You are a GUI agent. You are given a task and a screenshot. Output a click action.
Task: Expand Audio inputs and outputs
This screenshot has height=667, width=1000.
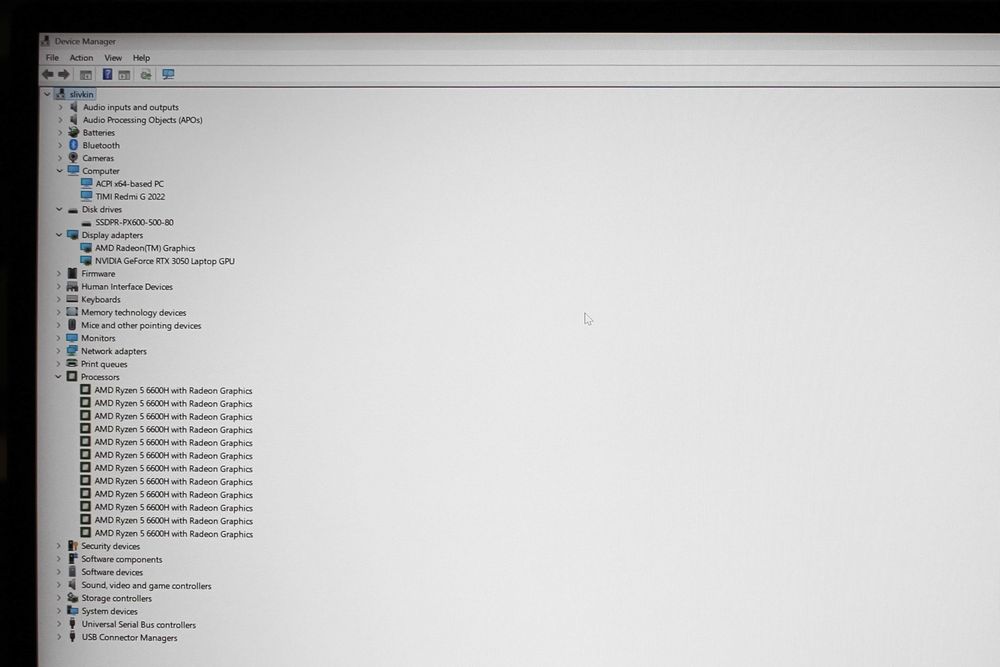(x=61, y=107)
